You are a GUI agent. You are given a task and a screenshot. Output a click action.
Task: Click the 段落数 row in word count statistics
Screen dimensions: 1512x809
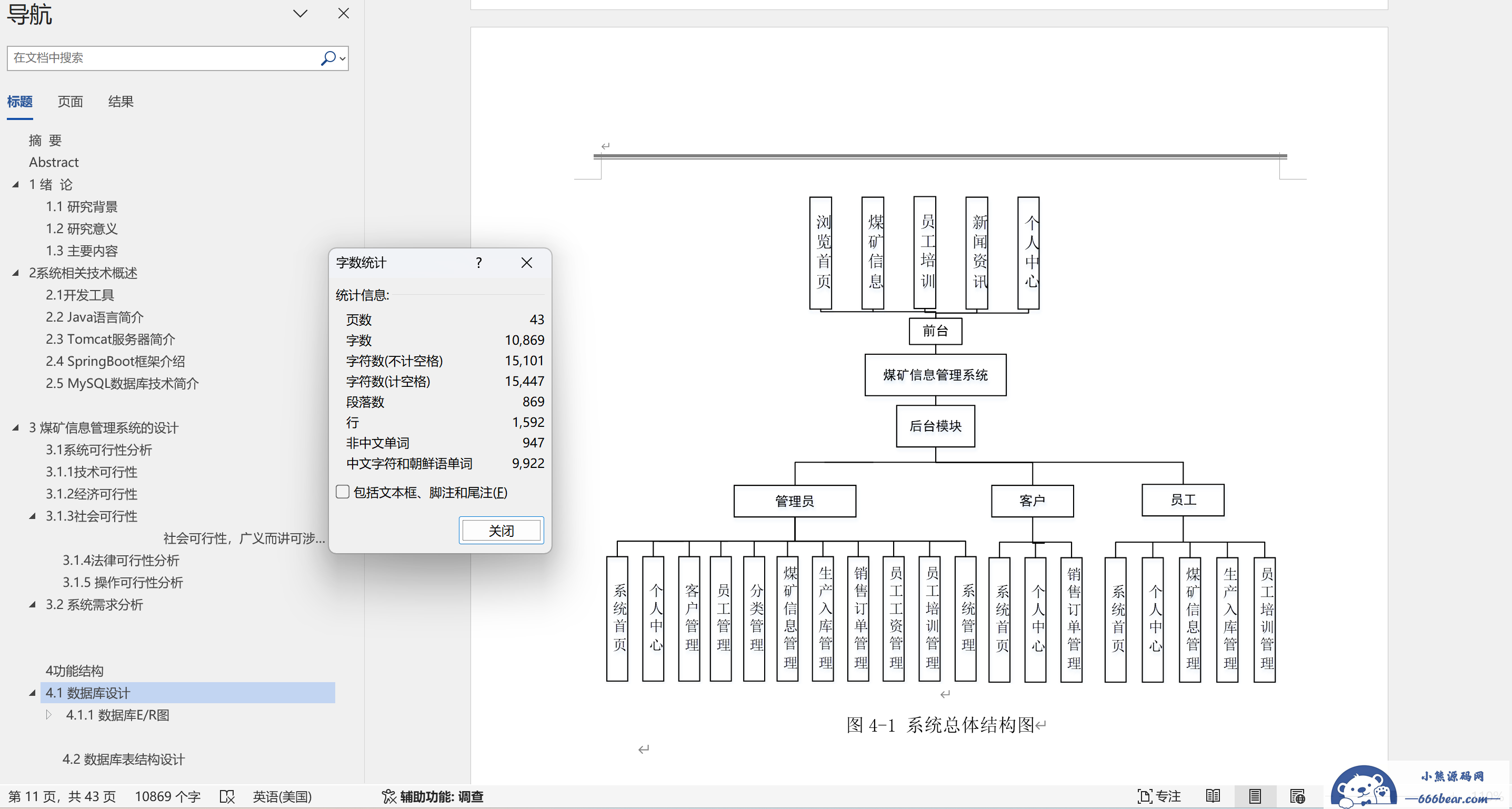pyautogui.click(x=445, y=402)
